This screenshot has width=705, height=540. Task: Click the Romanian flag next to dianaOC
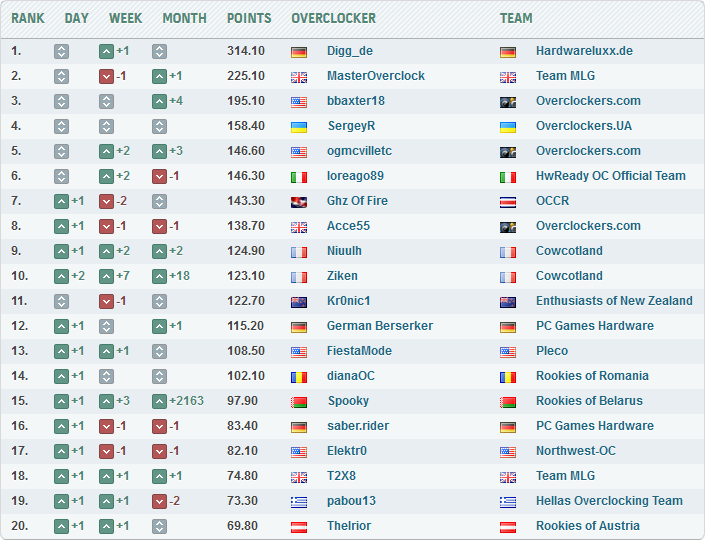pyautogui.click(x=299, y=376)
